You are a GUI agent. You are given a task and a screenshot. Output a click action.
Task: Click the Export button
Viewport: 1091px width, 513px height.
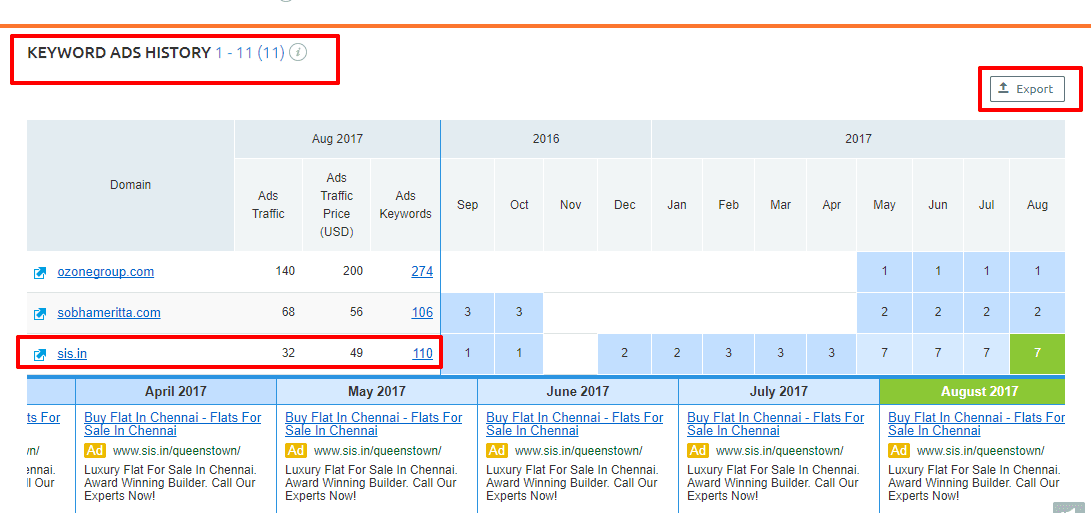coord(1027,89)
